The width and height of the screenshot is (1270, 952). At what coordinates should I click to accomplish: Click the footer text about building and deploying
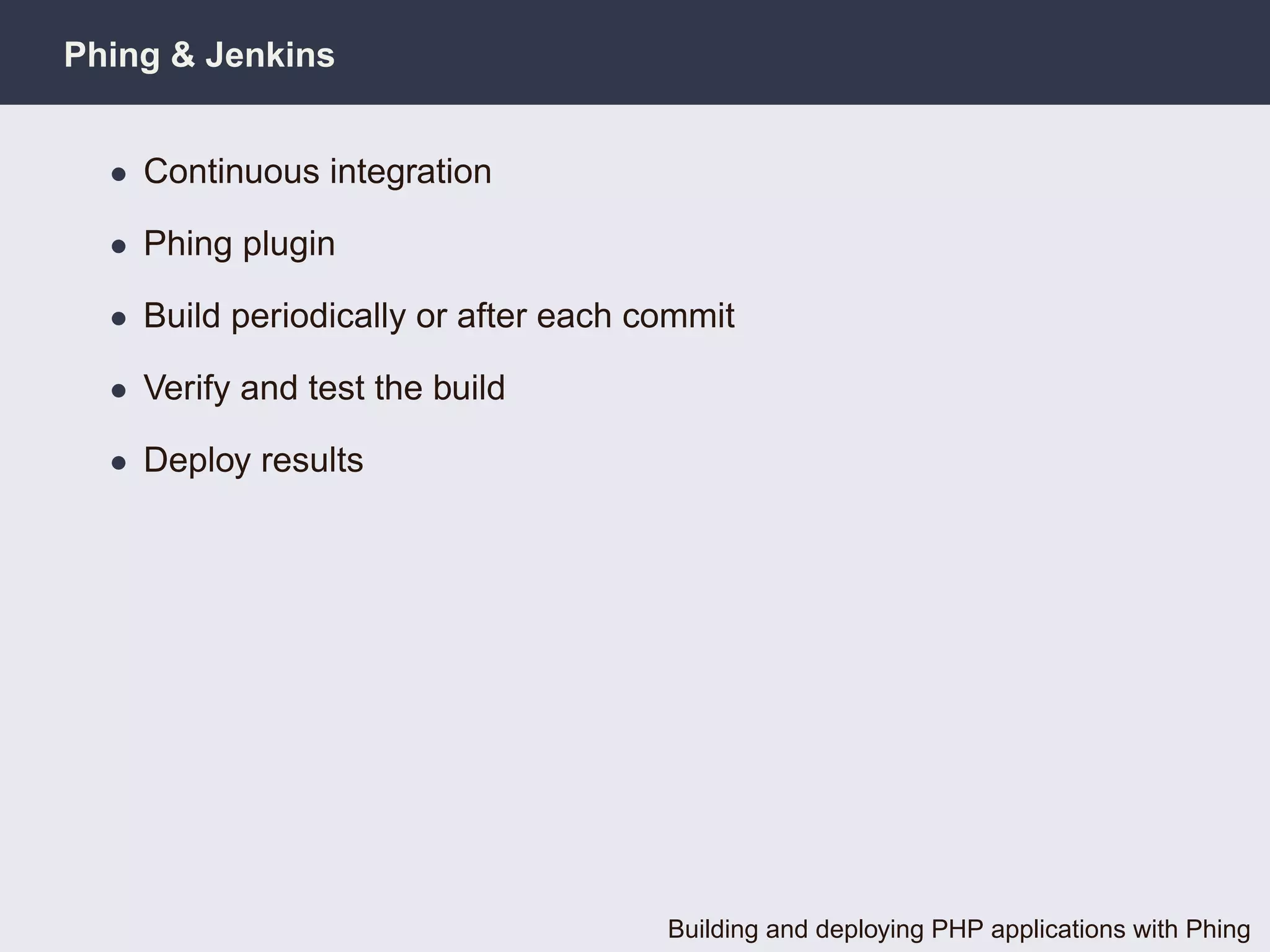tap(959, 929)
